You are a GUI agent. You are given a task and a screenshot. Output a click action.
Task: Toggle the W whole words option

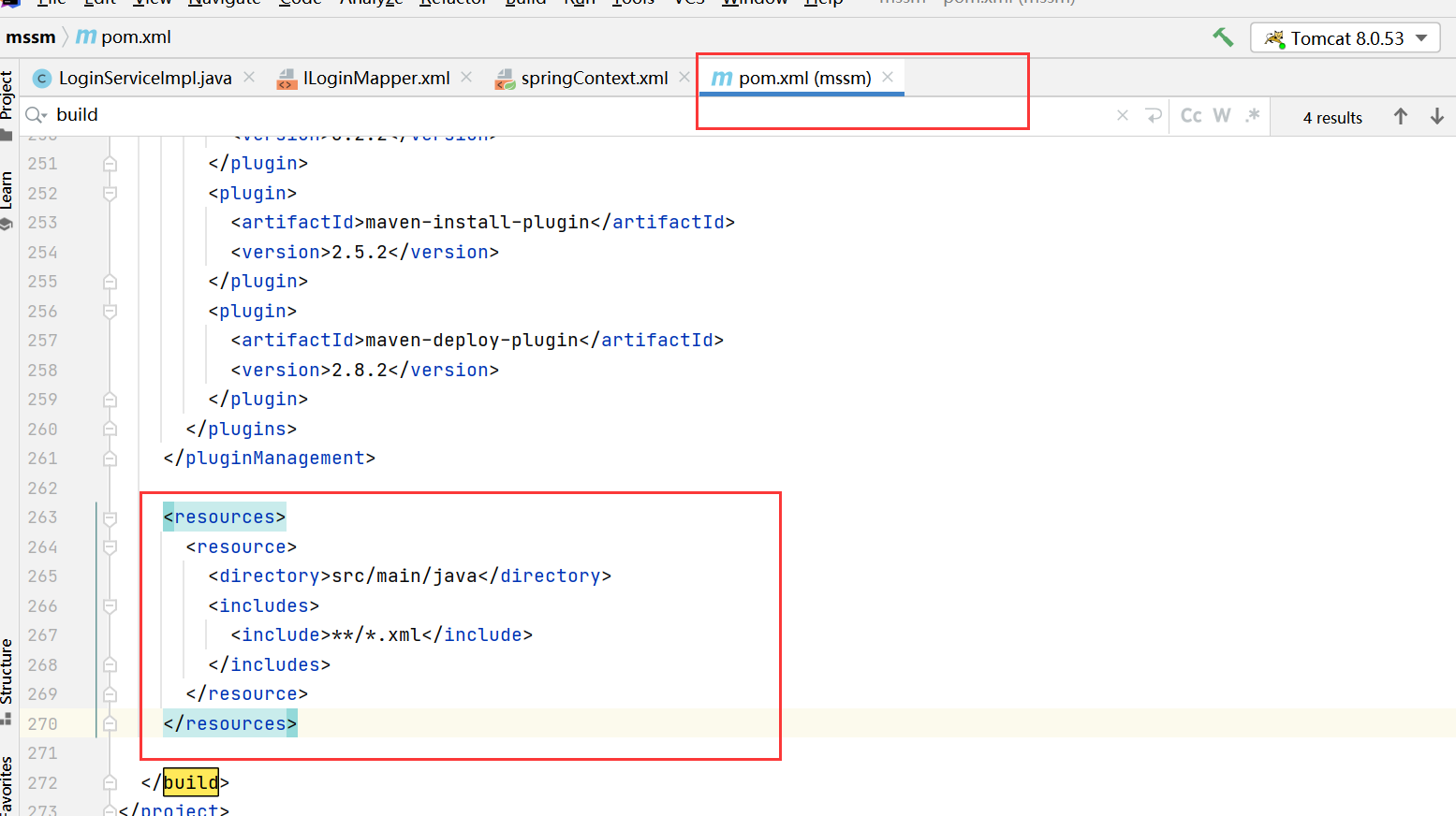click(x=1222, y=115)
